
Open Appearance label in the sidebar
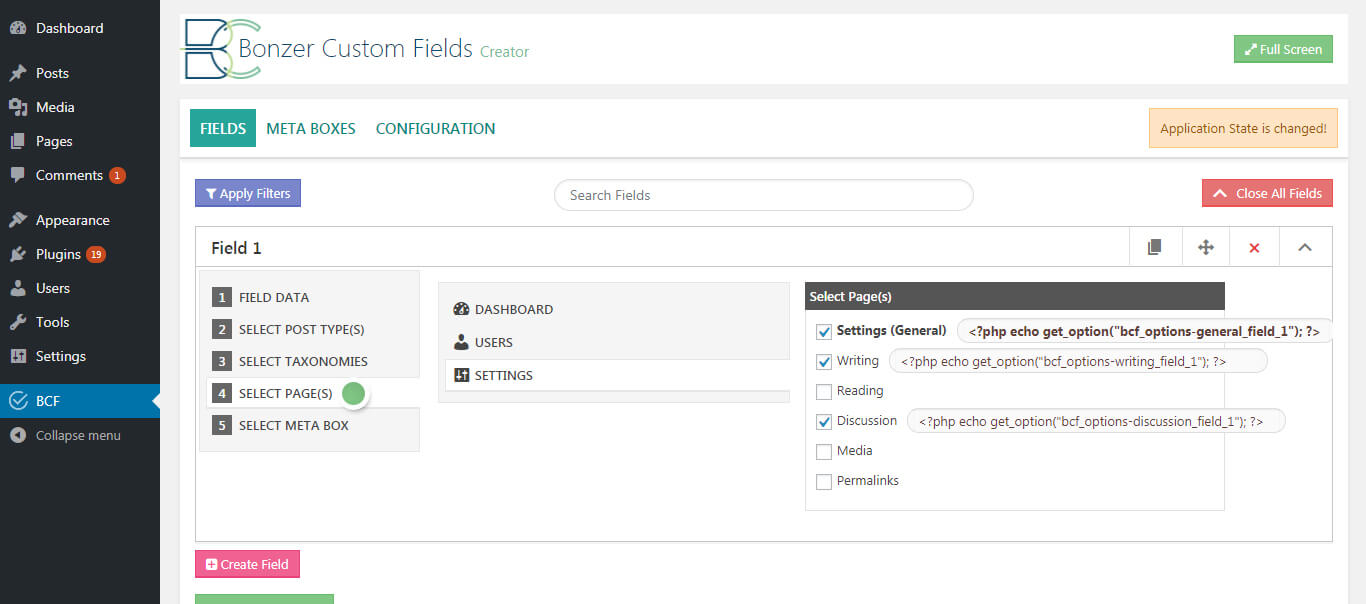tap(73, 220)
